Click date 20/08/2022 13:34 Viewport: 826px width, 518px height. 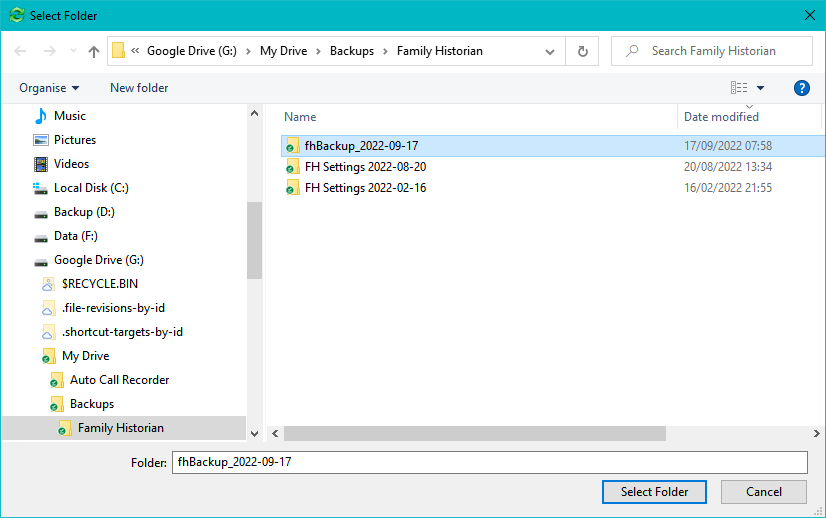727,167
